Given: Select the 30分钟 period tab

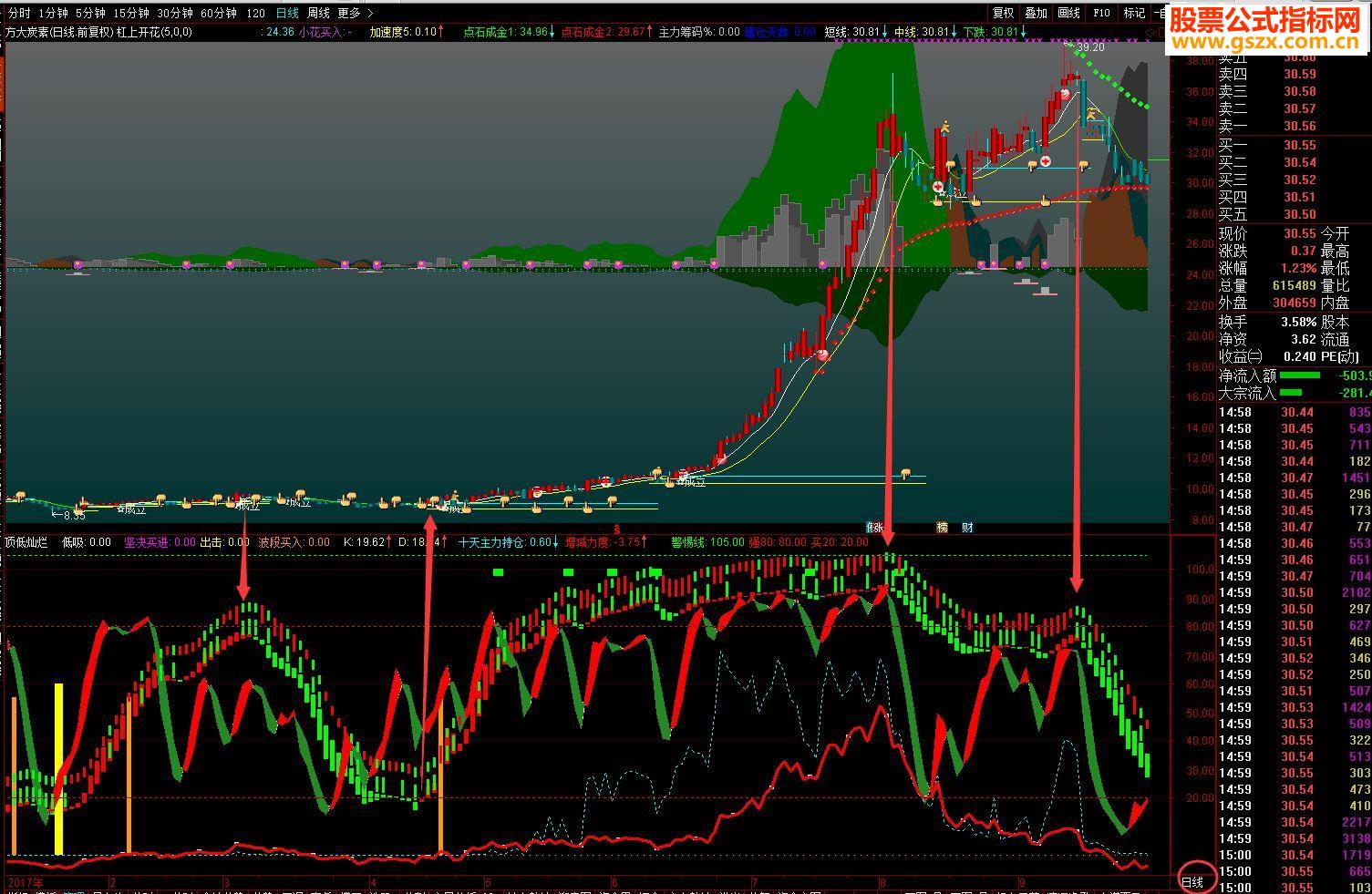Looking at the screenshot, I should point(175,13).
